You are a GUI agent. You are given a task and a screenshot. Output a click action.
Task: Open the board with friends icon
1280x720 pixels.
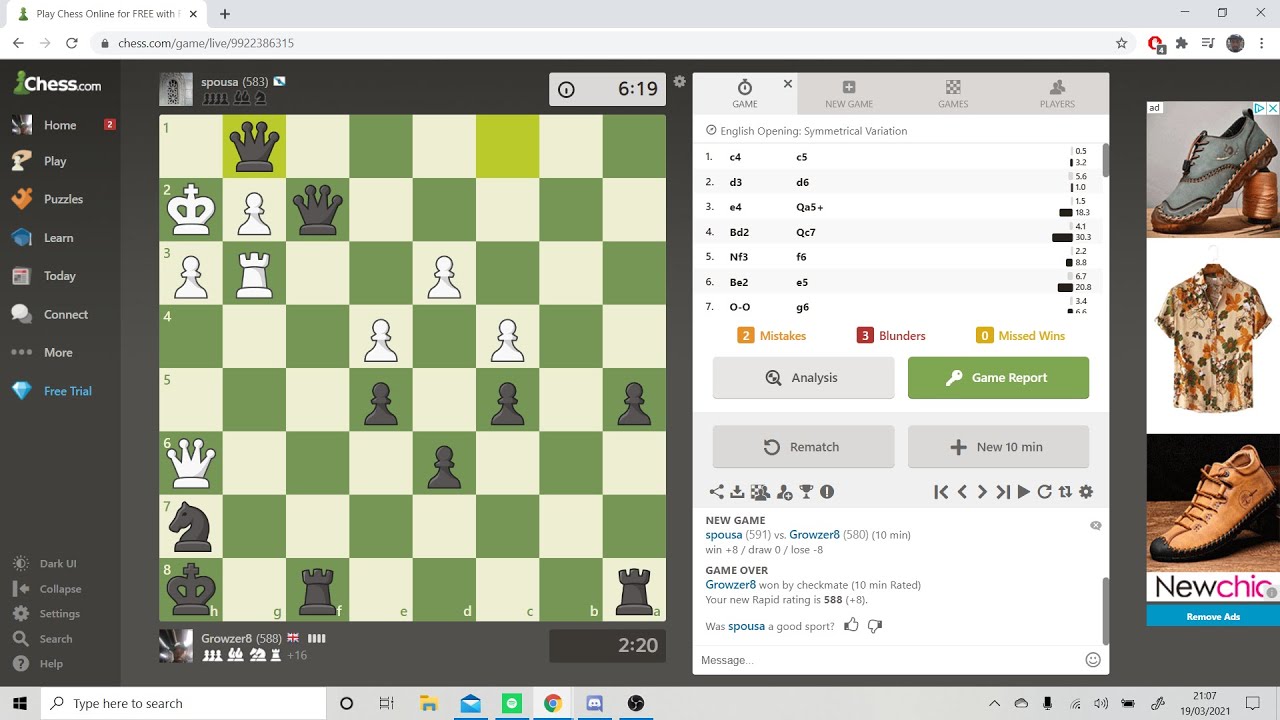pos(760,492)
